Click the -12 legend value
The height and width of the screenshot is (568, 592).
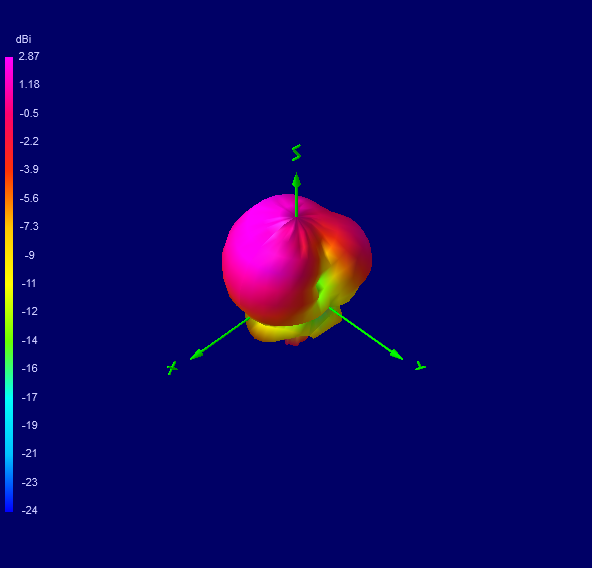29,311
